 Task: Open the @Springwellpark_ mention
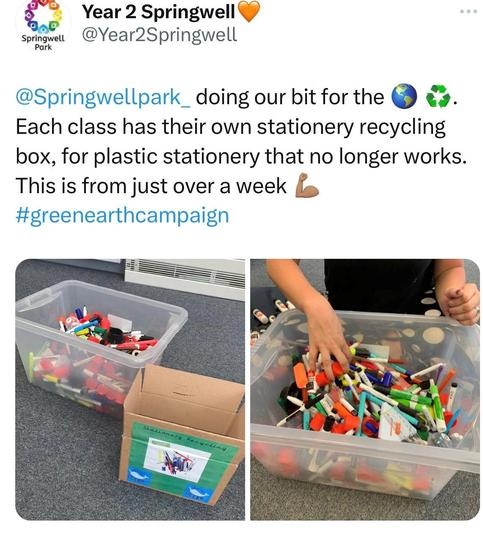coord(103,97)
